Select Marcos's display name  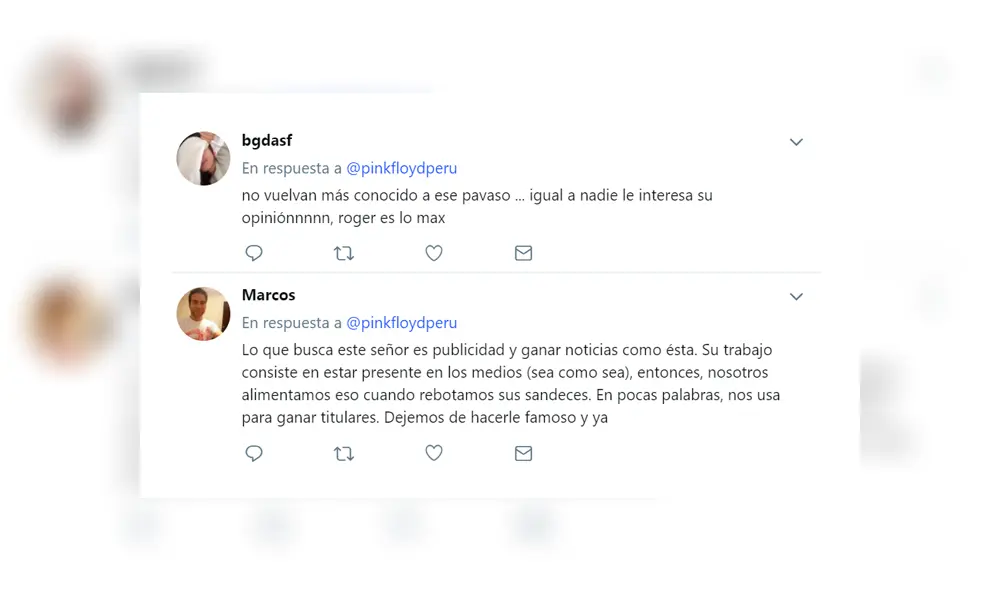click(268, 295)
